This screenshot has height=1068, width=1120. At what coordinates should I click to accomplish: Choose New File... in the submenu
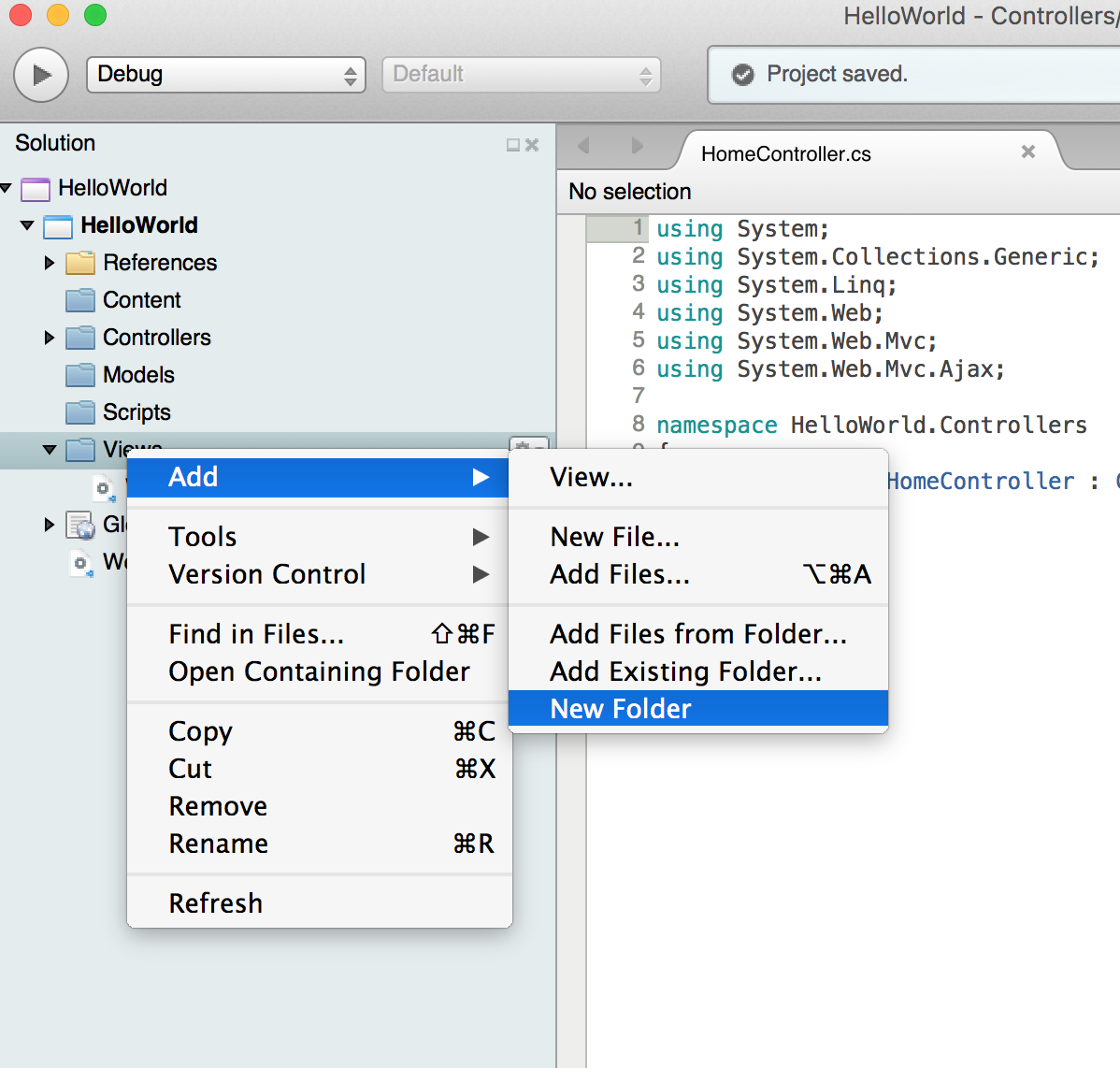(698, 537)
